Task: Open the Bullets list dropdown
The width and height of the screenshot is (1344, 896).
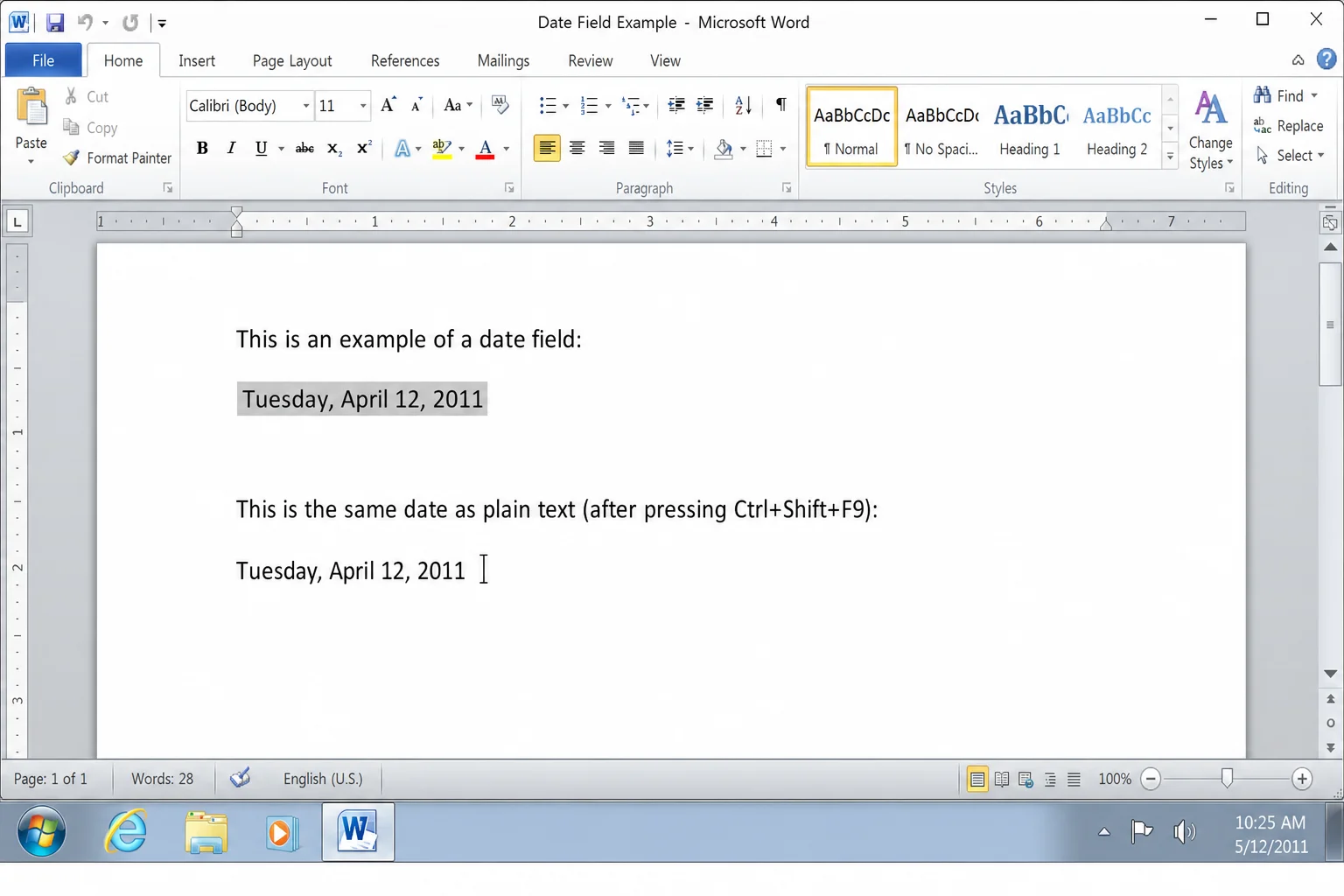Action: click(x=565, y=107)
